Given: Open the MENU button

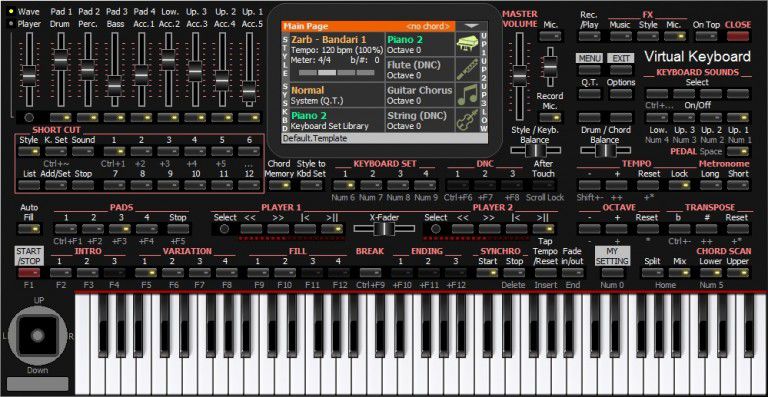Looking at the screenshot, I should pos(589,58).
